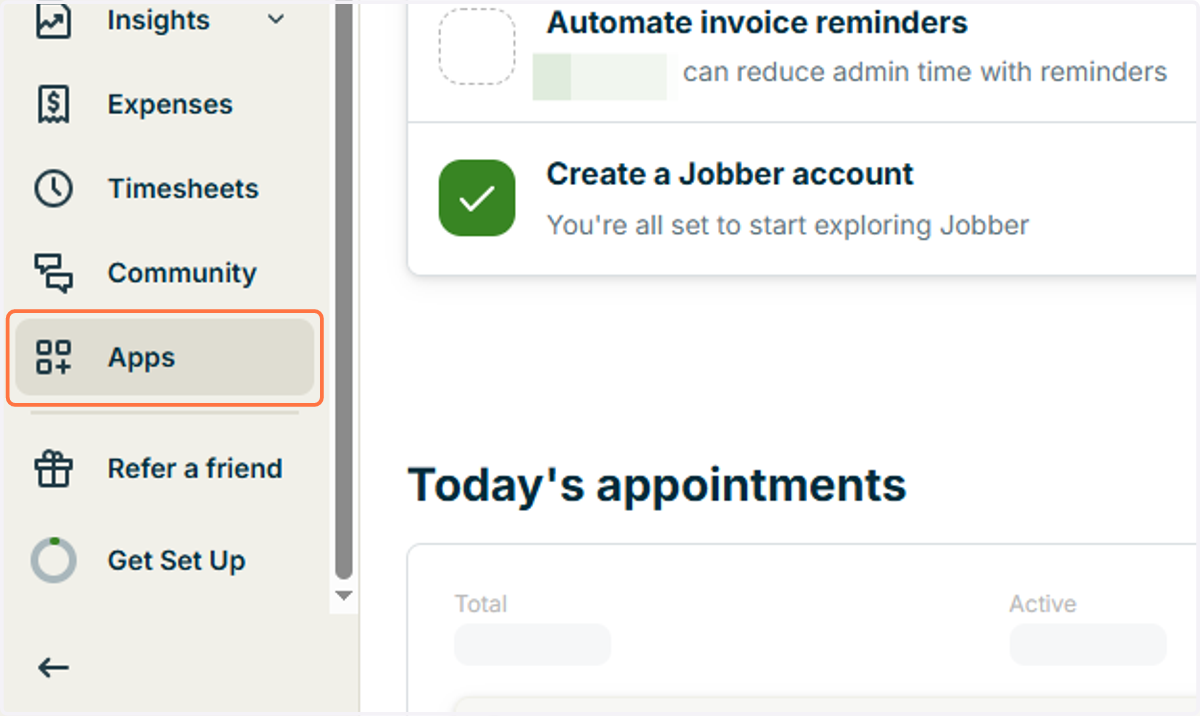Viewport: 1200px width, 716px height.
Task: Go to Timesheets page
Action: point(183,188)
